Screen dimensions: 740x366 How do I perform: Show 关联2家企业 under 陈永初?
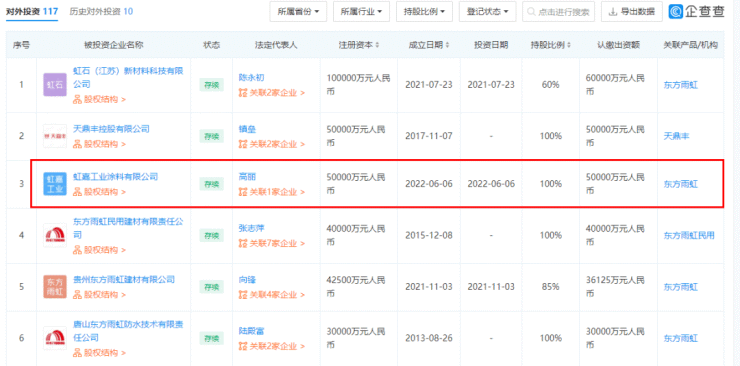(272, 92)
